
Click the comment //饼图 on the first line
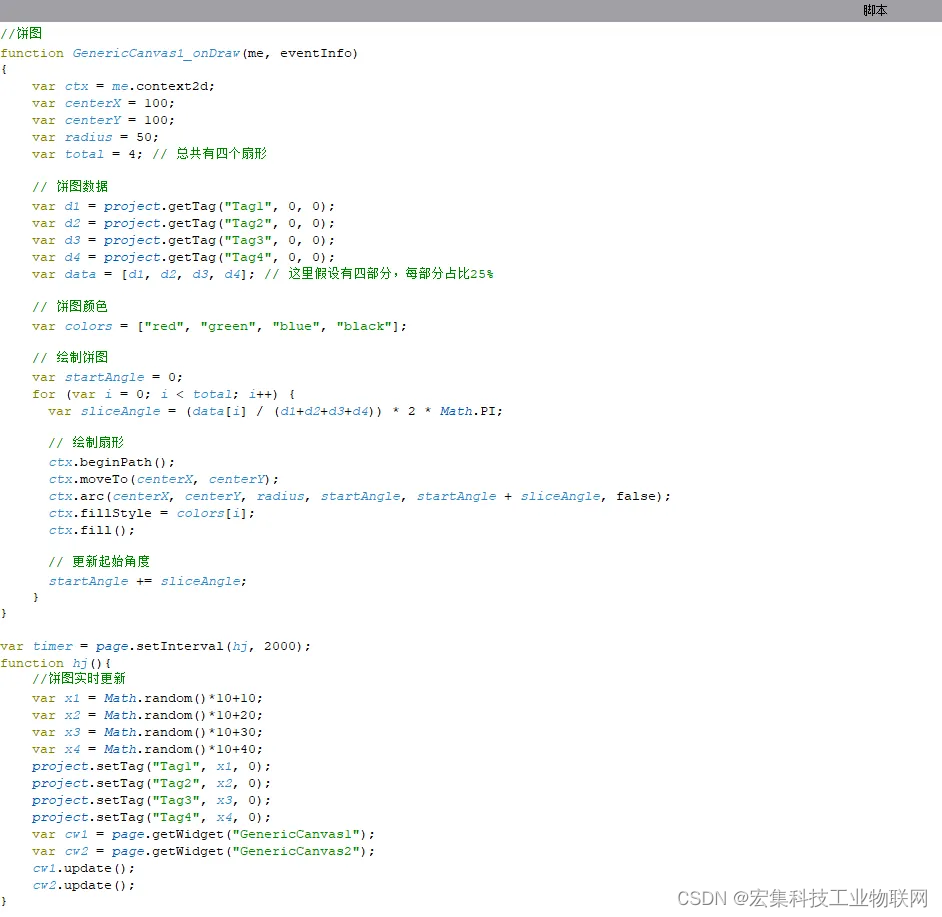point(20,33)
